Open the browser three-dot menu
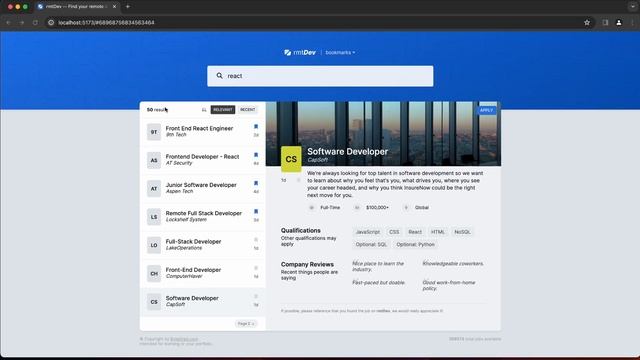The image size is (640, 360). 632,22
